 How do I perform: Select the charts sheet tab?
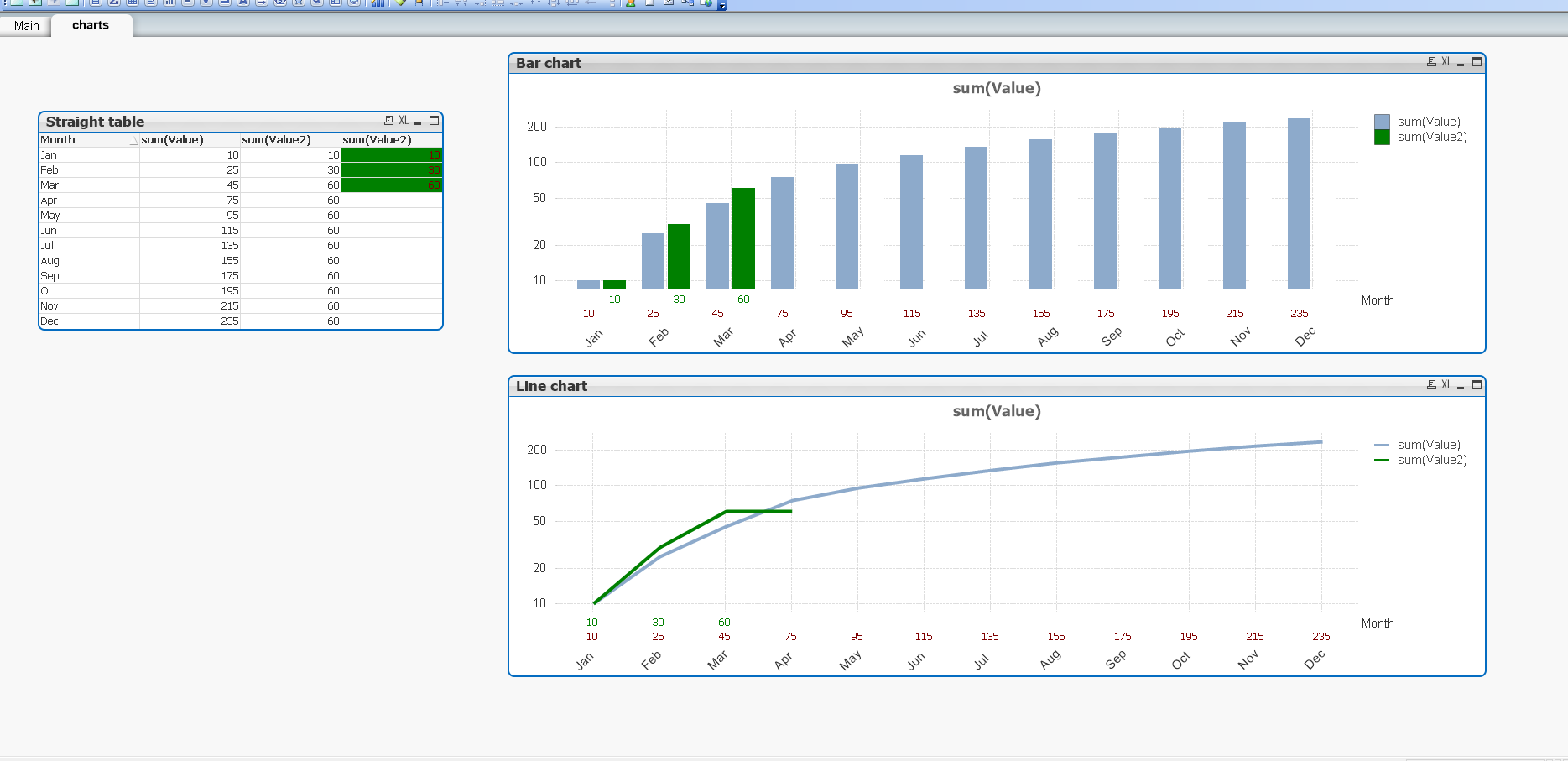91,25
